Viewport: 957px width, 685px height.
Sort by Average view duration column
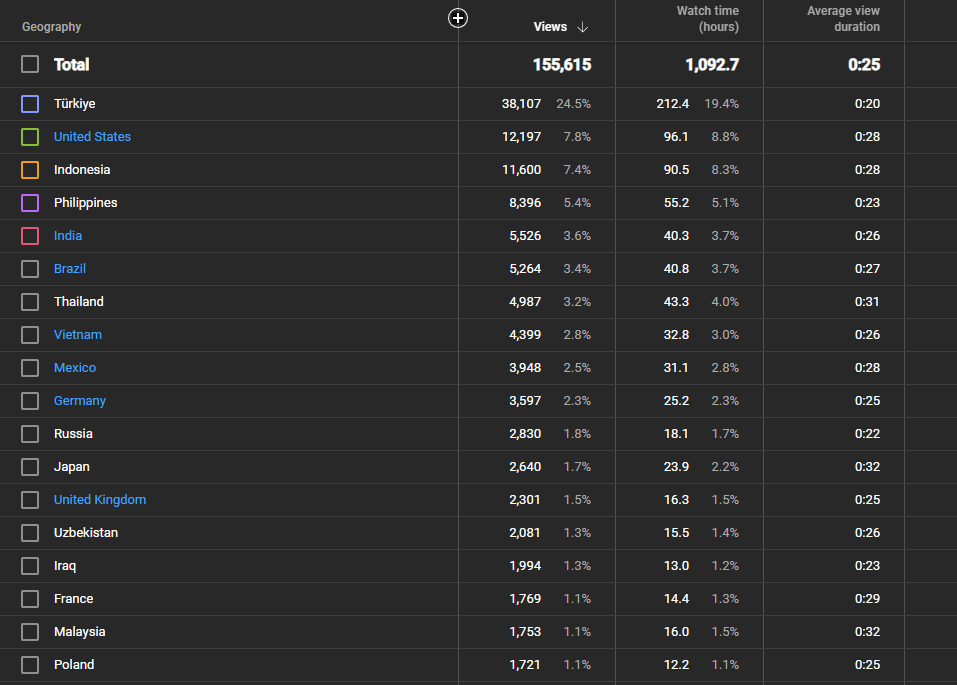point(843,19)
